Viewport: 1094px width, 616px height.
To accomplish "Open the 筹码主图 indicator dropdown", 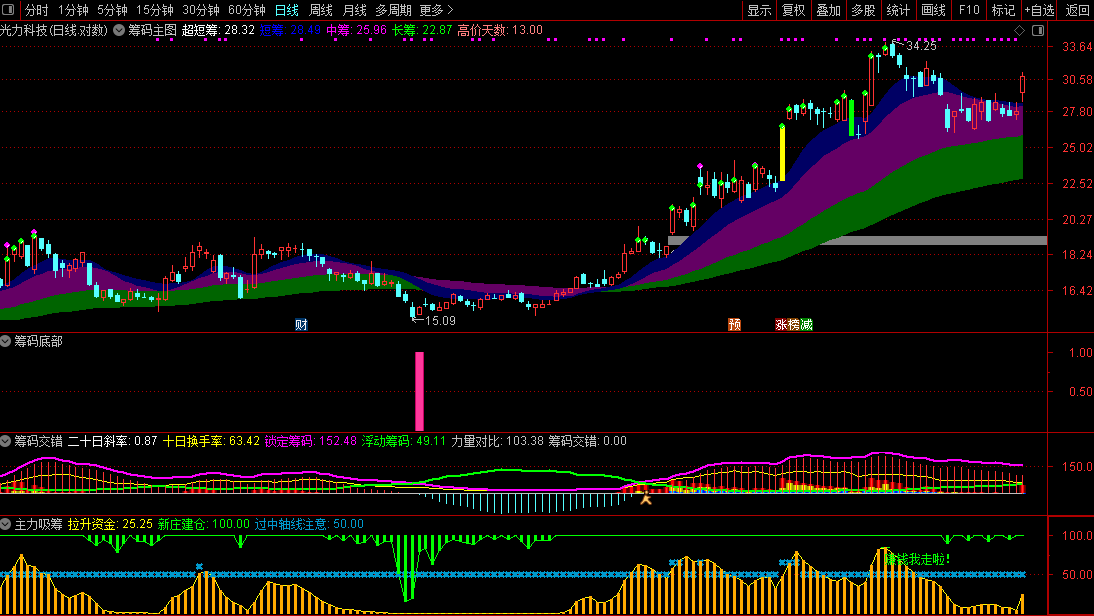I will pos(120,30).
